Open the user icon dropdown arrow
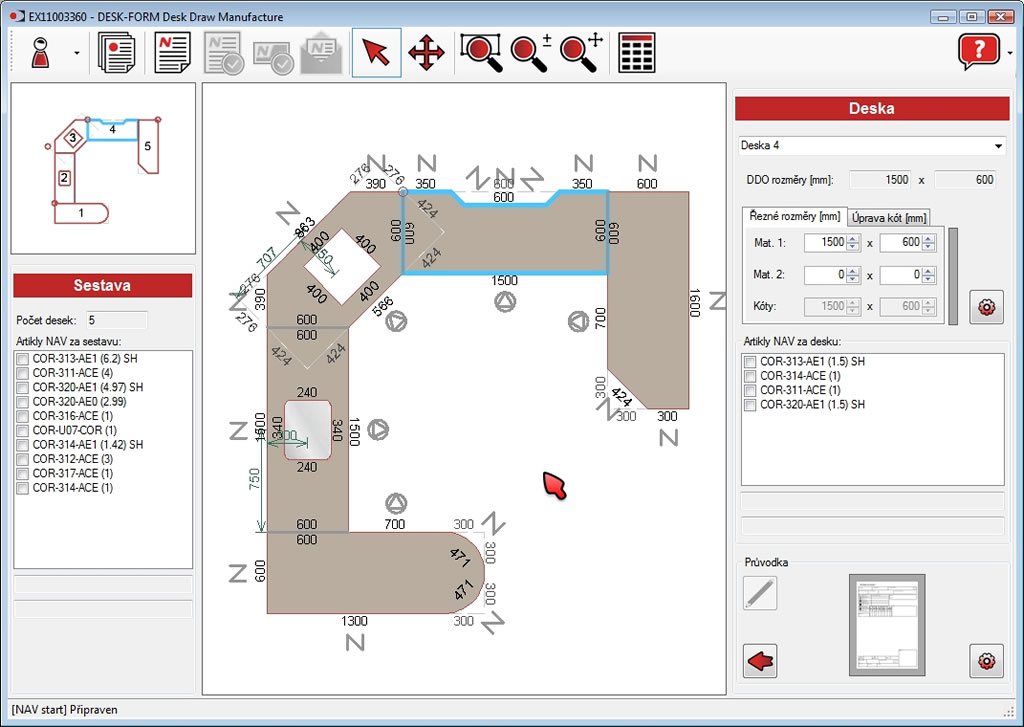1024x727 pixels. tap(77, 53)
